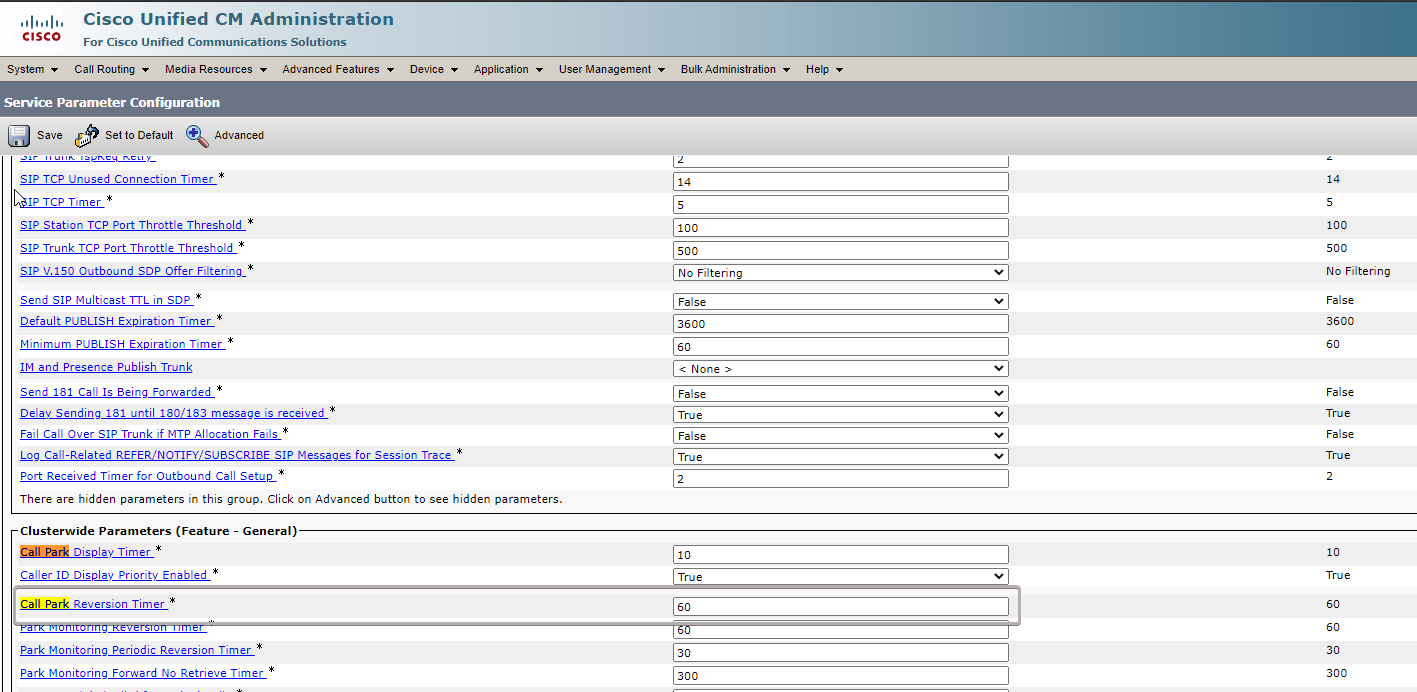1417x692 pixels.
Task: Click the Cisco logo
Action: (41, 29)
